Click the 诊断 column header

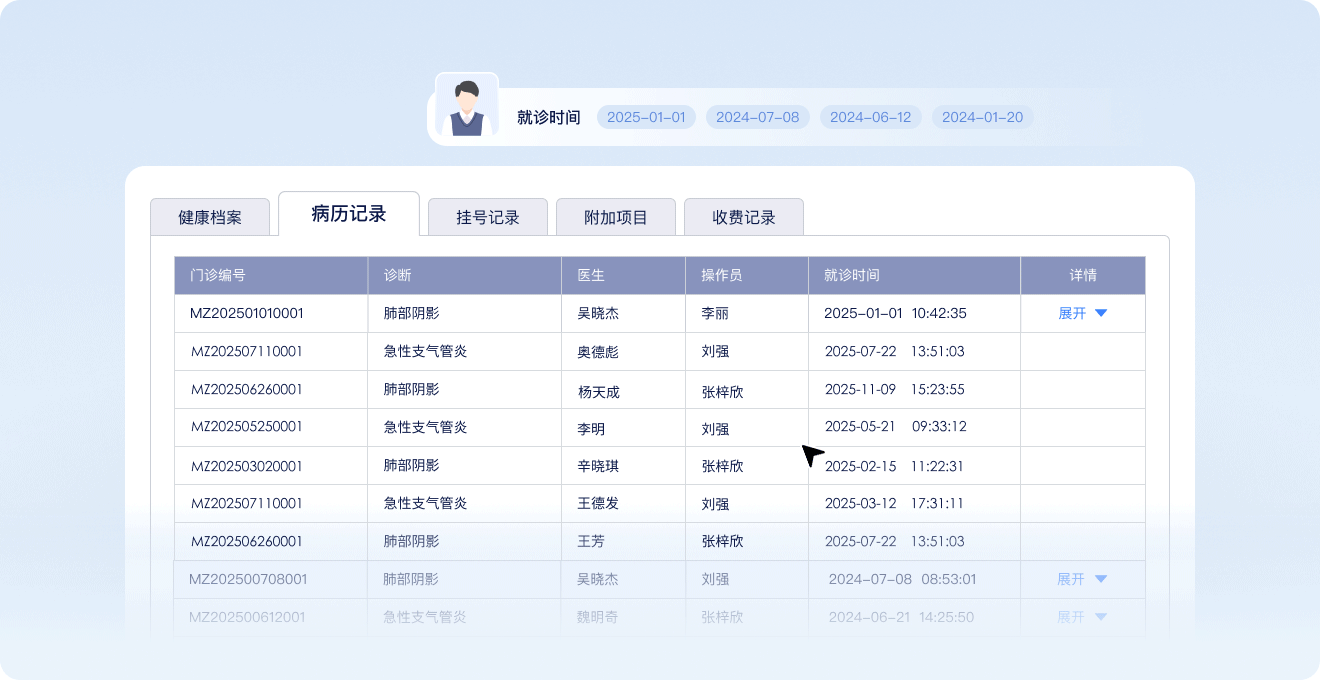click(x=397, y=275)
